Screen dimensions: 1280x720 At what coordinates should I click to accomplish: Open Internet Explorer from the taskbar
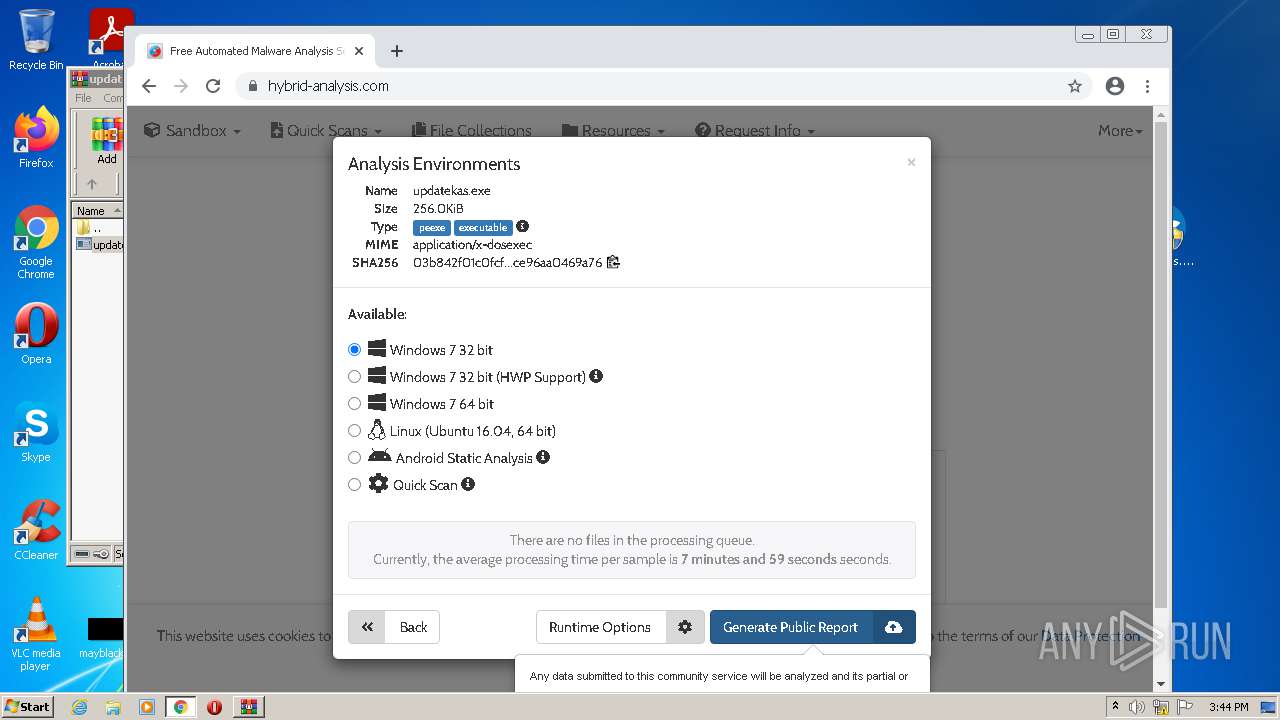(79, 707)
